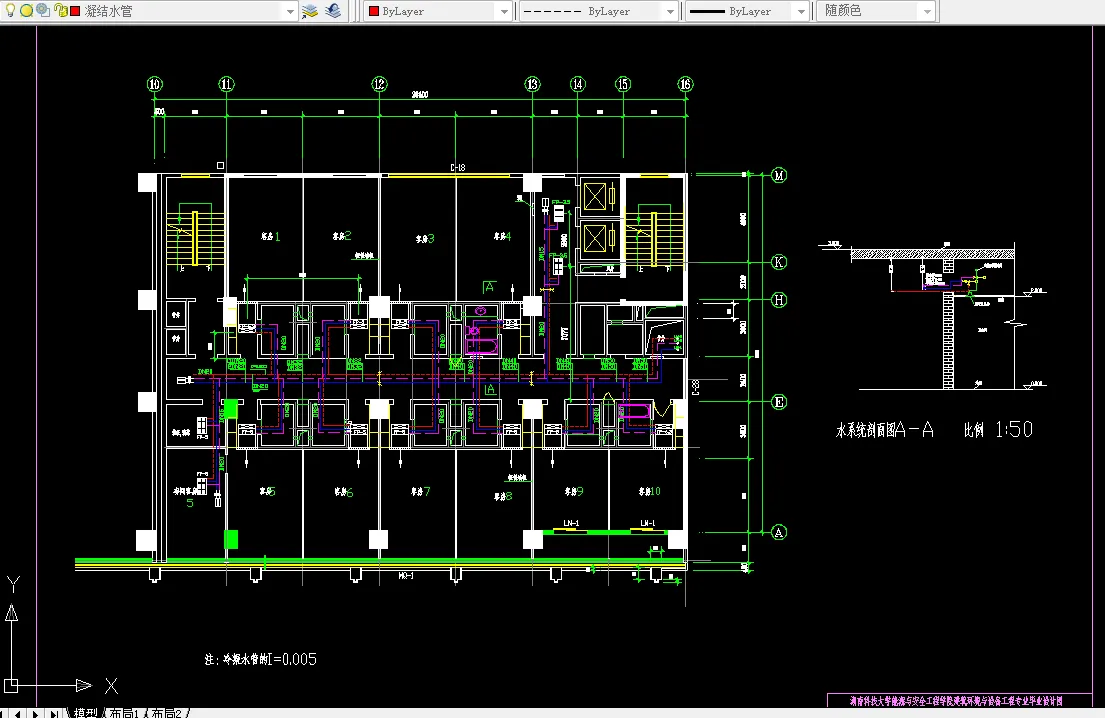Click upper section mark A near axis 13
This screenshot has width=1105, height=718.
tap(488, 287)
